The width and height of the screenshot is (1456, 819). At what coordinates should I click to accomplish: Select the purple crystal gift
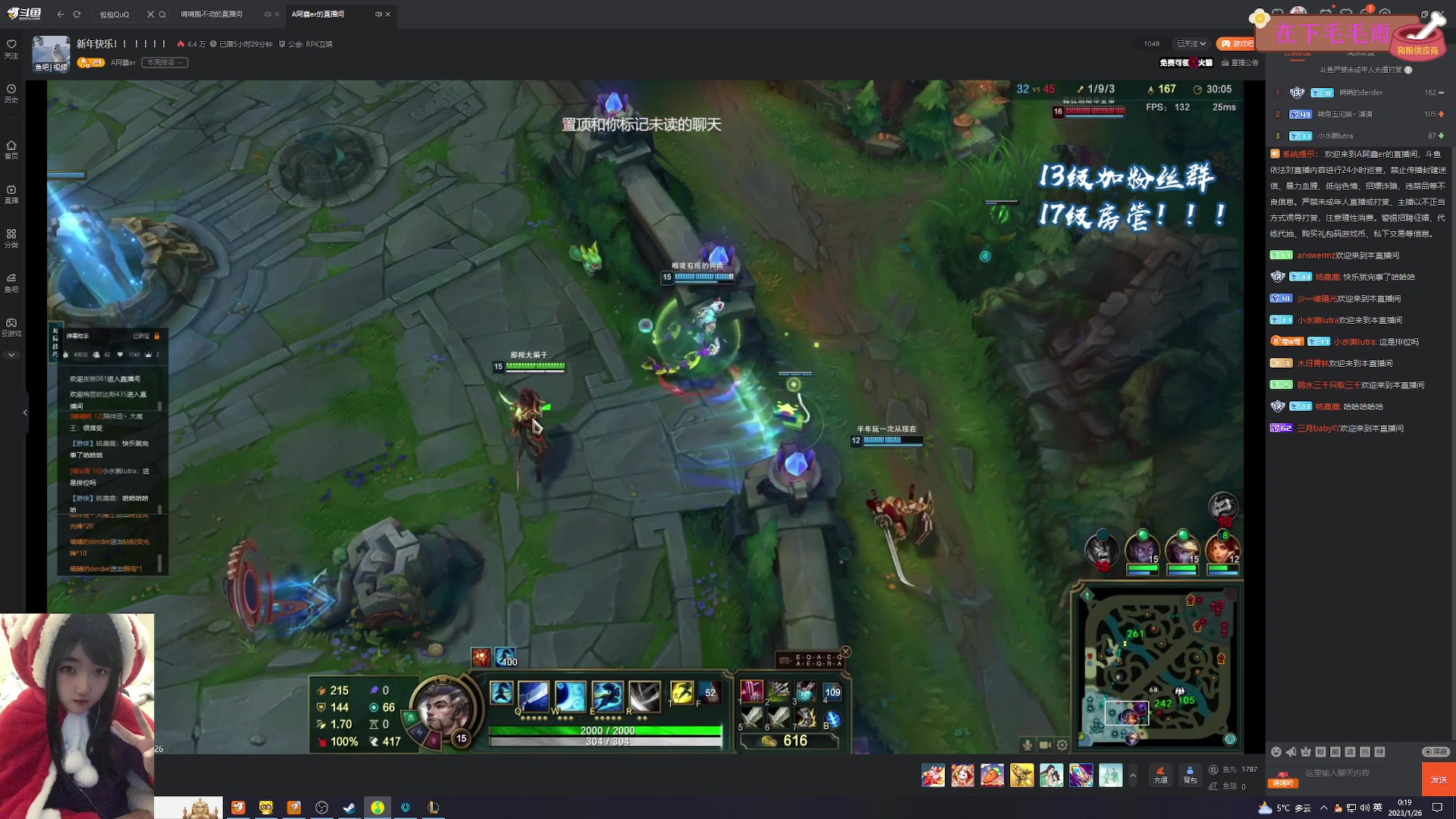[x=1081, y=775]
